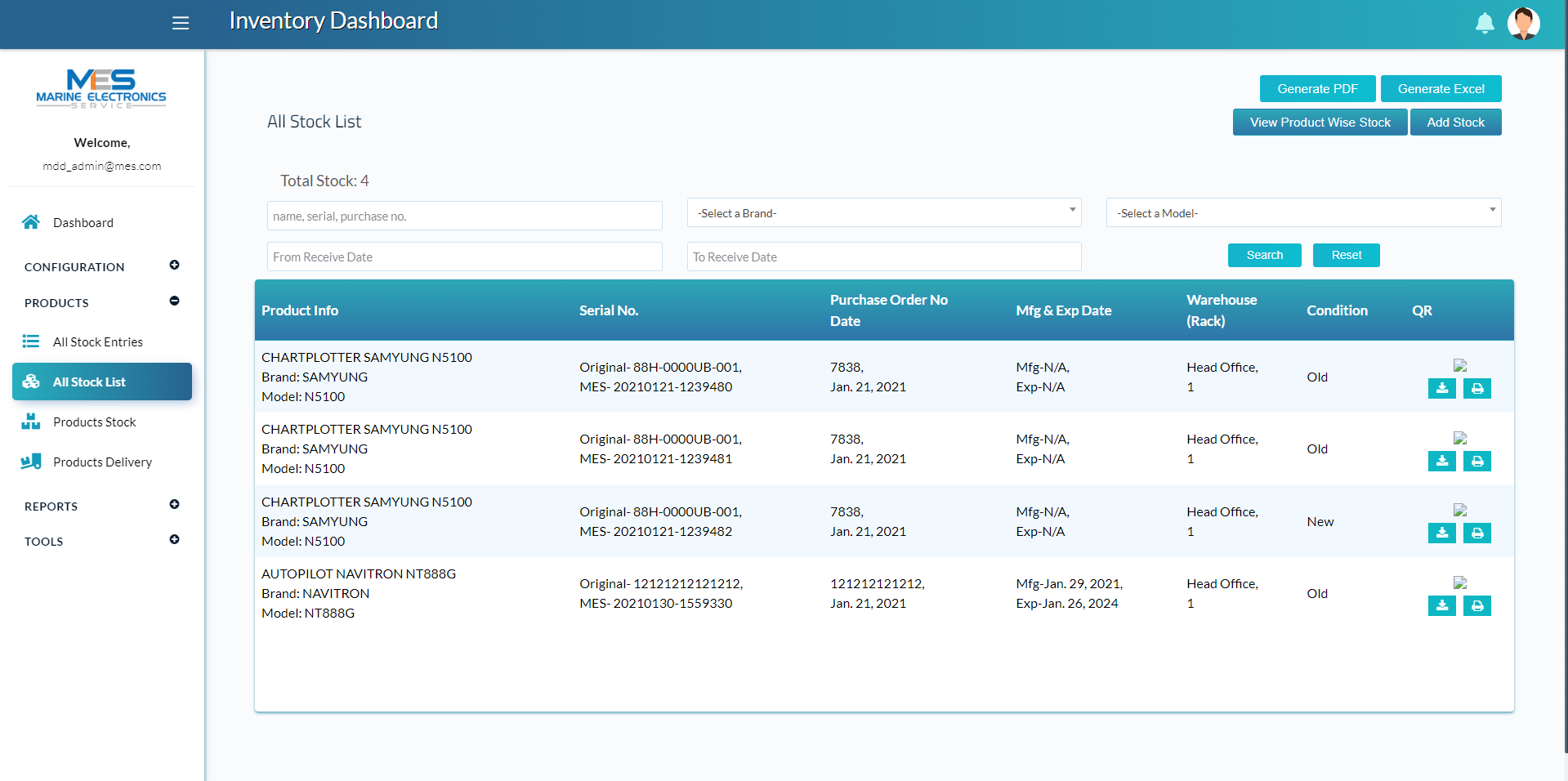This screenshot has width=1568, height=781.
Task: Click the Serial No. column header
Action: click(609, 310)
